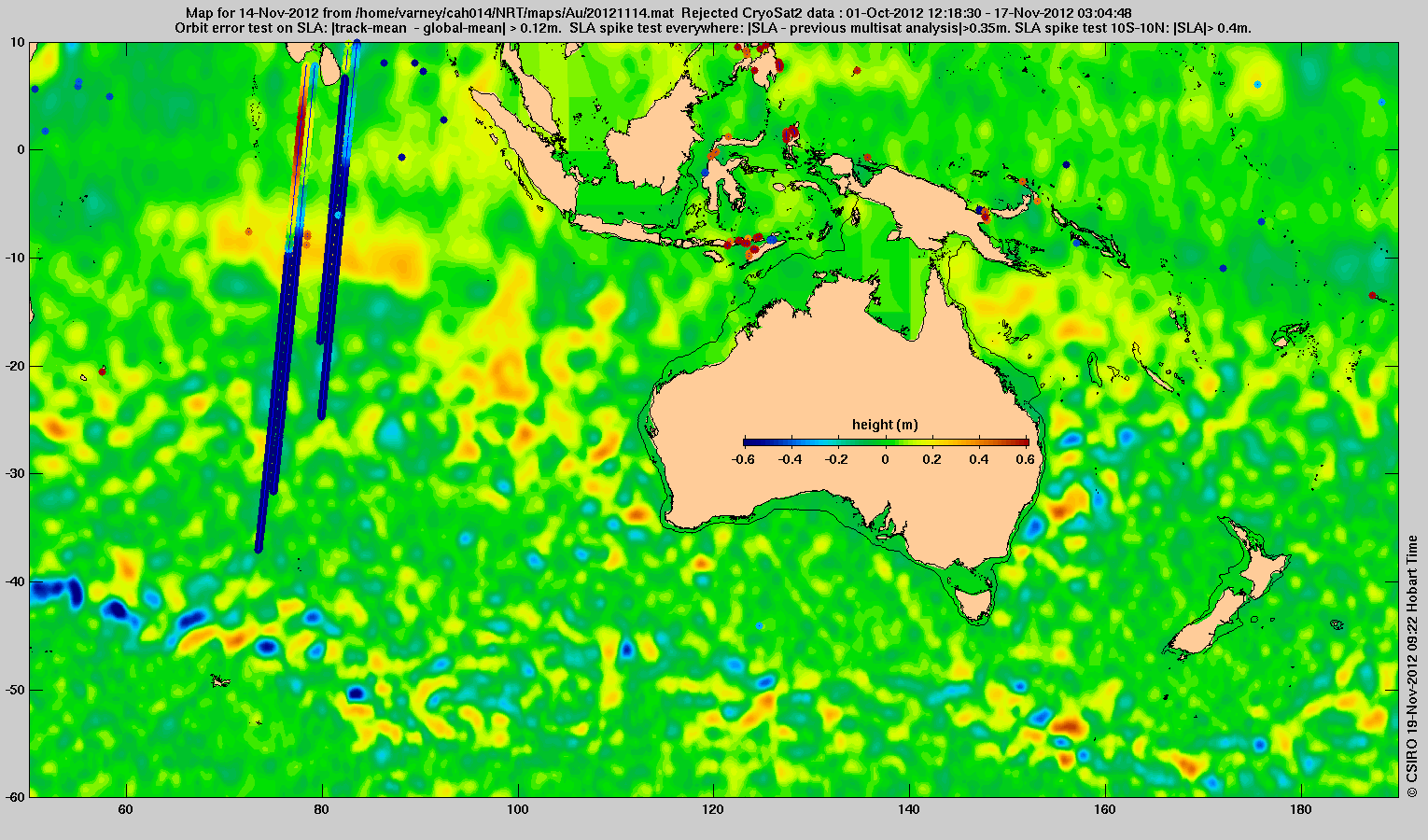Click the latitude axis label "-20"
The height and width of the screenshot is (840, 1428).
15,367
